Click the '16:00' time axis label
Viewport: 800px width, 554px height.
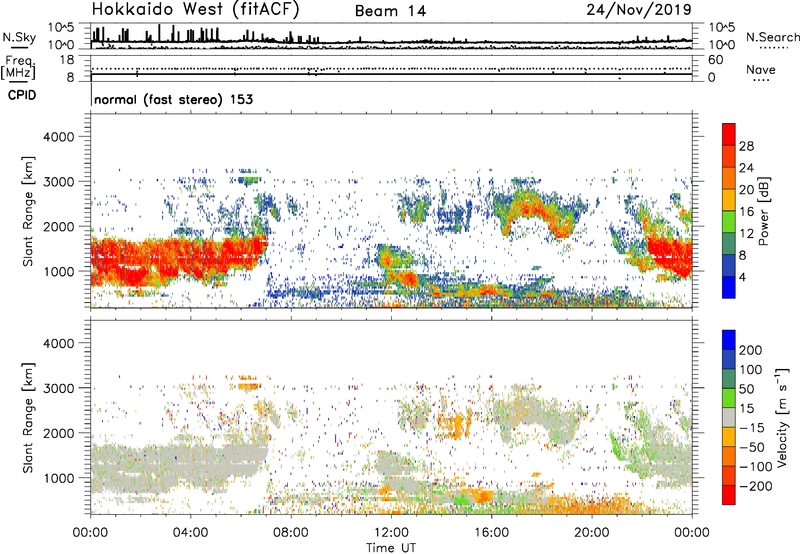click(491, 533)
